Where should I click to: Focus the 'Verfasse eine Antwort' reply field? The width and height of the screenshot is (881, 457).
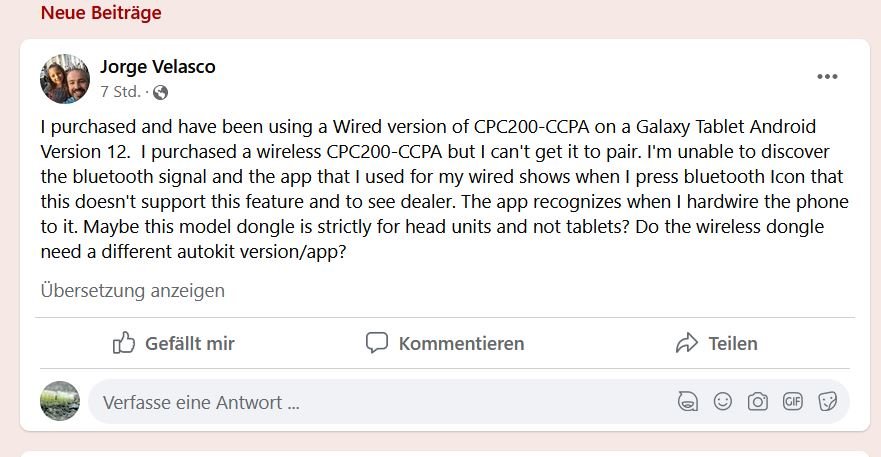[x=380, y=403]
